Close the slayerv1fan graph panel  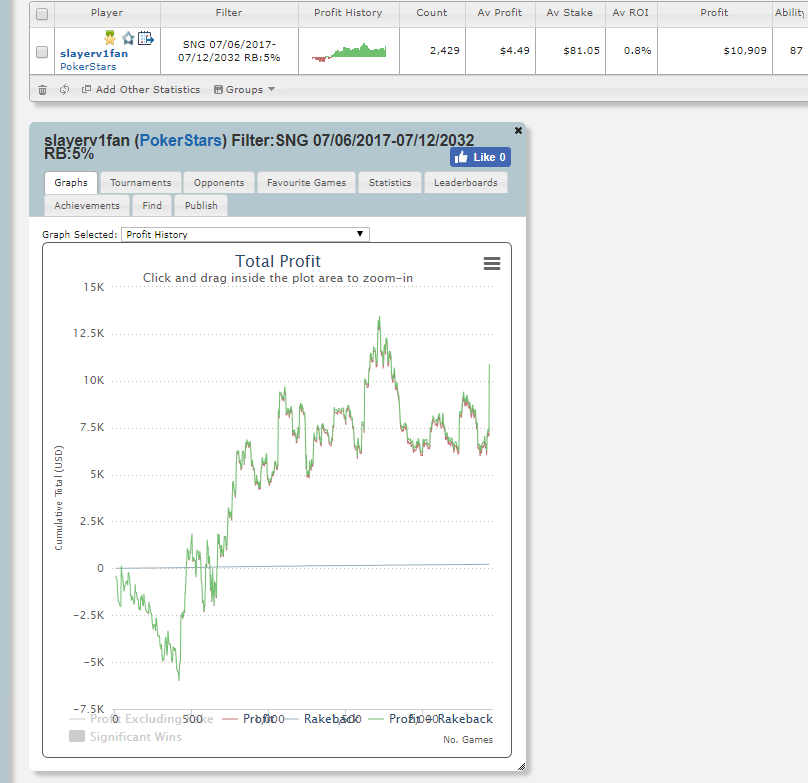(x=518, y=130)
